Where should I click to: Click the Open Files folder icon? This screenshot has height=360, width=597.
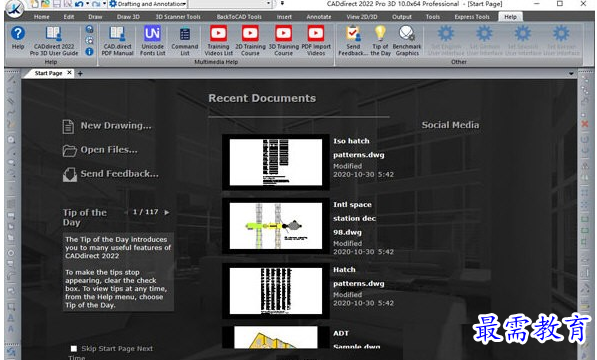pos(69,151)
